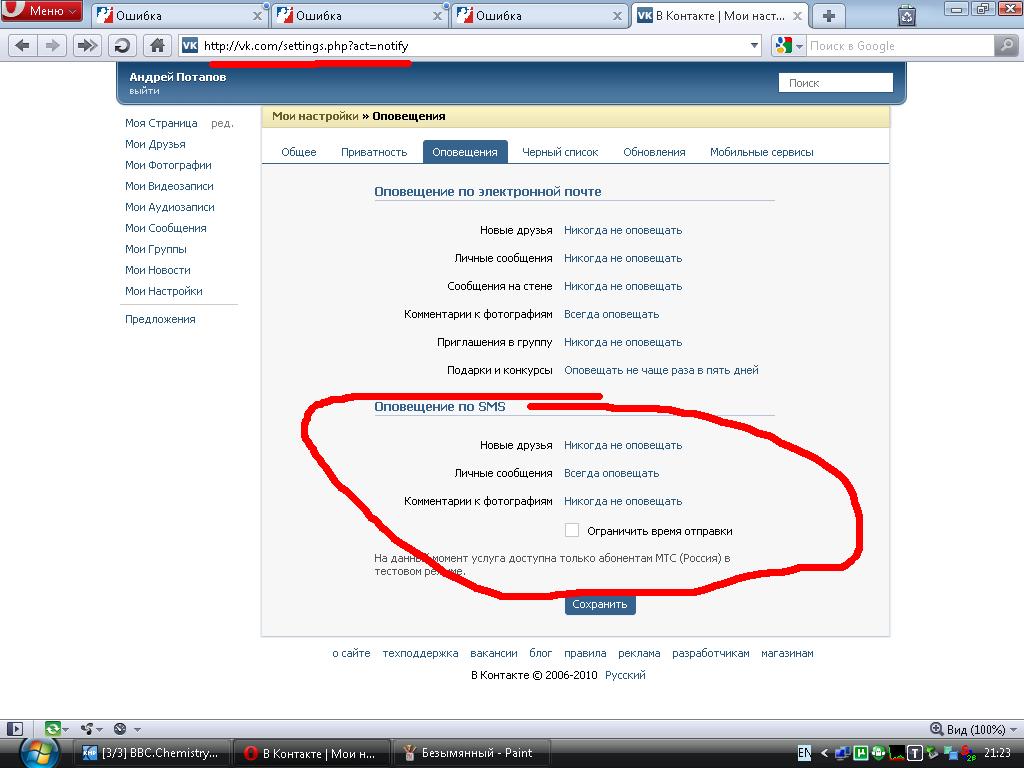Open Мои Аудиозаписи in sidebar
Viewport: 1024px width, 768px height.
pyautogui.click(x=170, y=206)
